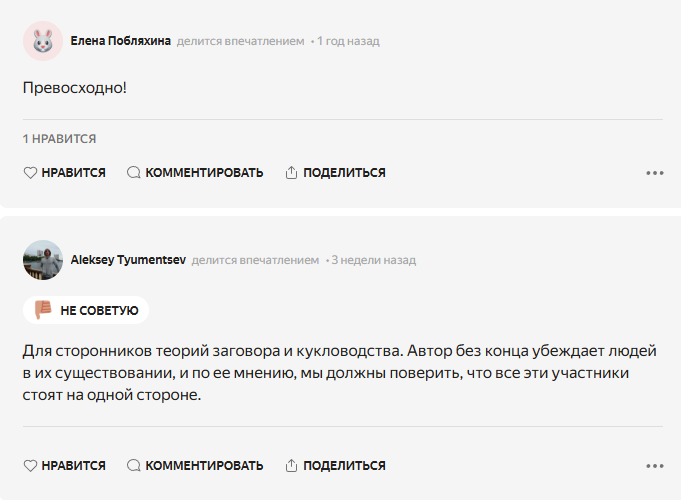Open the three-dot menu on Aleksey Tyumentsev's review
Screen dimensions: 681x500
click(655, 466)
